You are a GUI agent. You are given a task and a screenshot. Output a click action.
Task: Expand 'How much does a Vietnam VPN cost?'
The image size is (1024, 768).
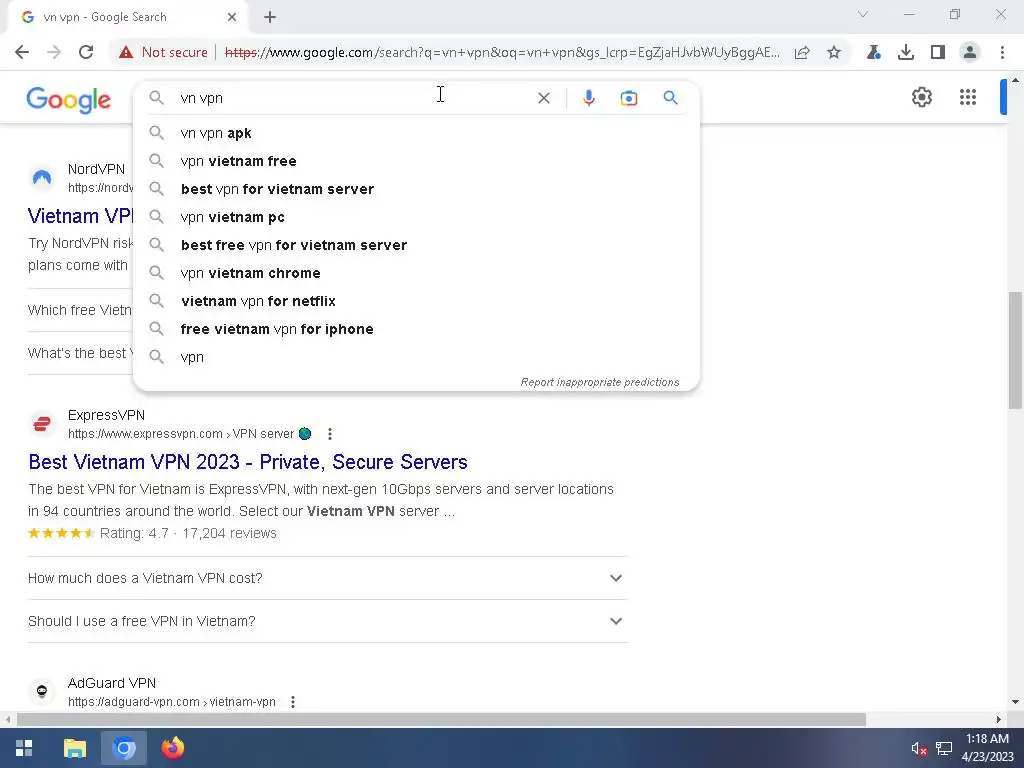(328, 578)
